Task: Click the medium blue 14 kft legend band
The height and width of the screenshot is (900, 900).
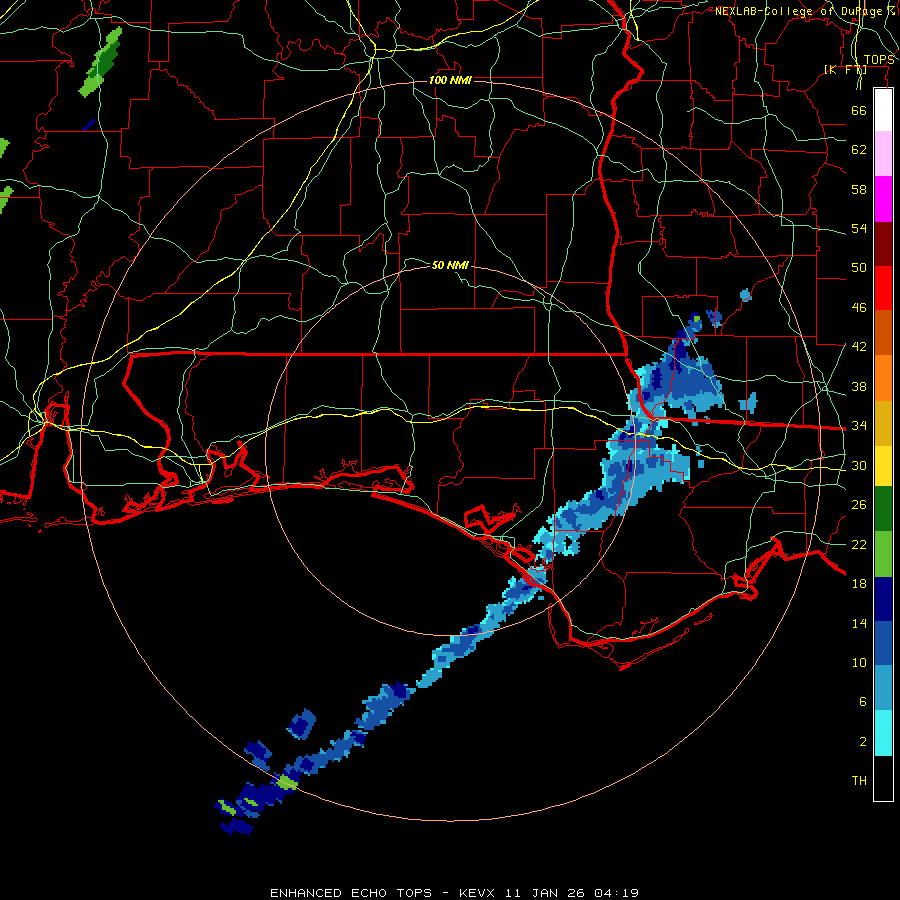Action: [x=883, y=644]
